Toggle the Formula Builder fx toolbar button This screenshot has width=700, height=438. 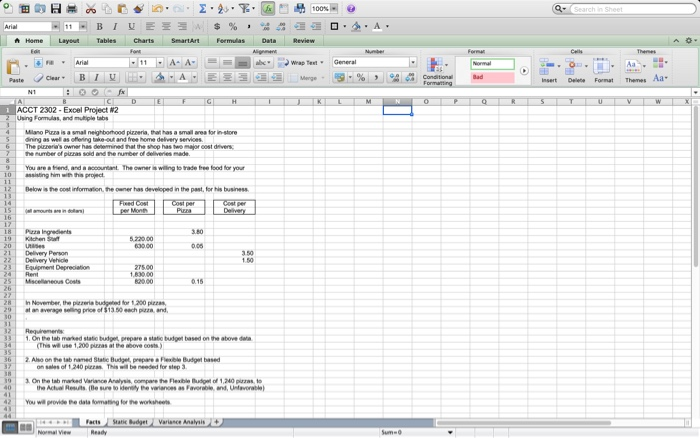(268, 8)
